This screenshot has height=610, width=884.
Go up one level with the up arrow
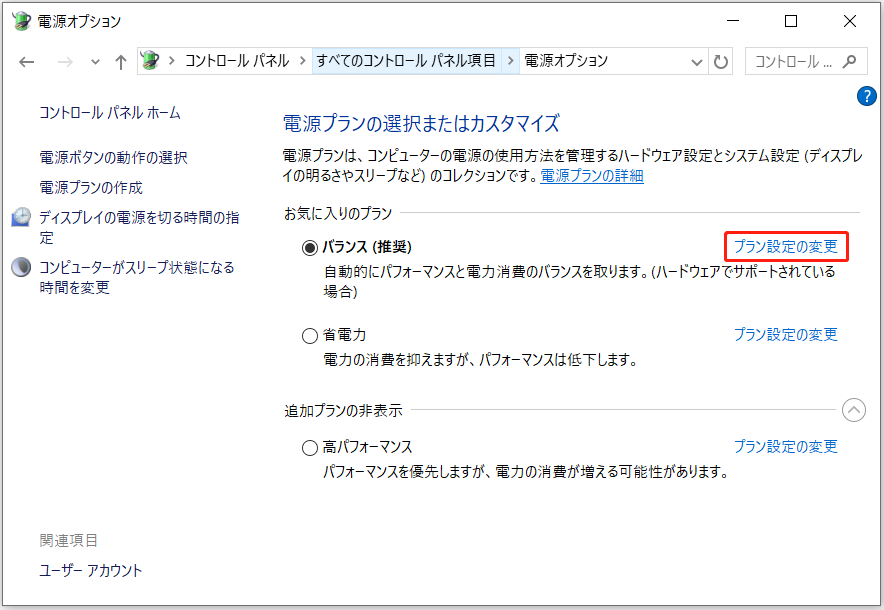(120, 61)
